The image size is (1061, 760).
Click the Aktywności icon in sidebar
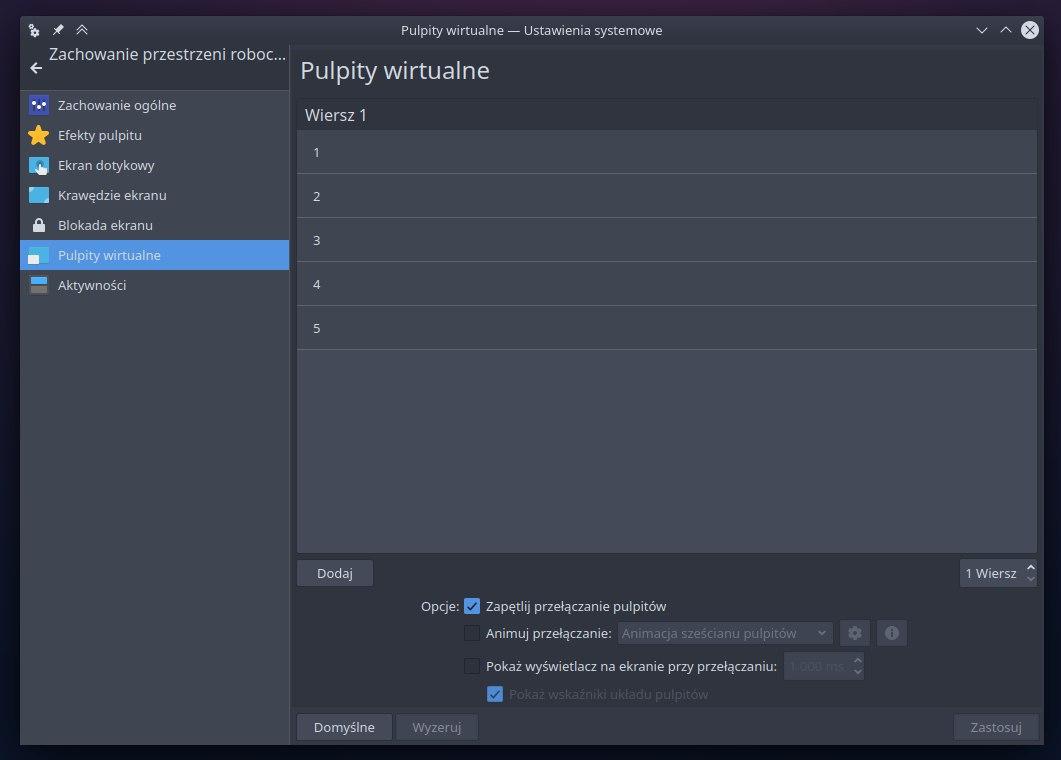point(39,285)
